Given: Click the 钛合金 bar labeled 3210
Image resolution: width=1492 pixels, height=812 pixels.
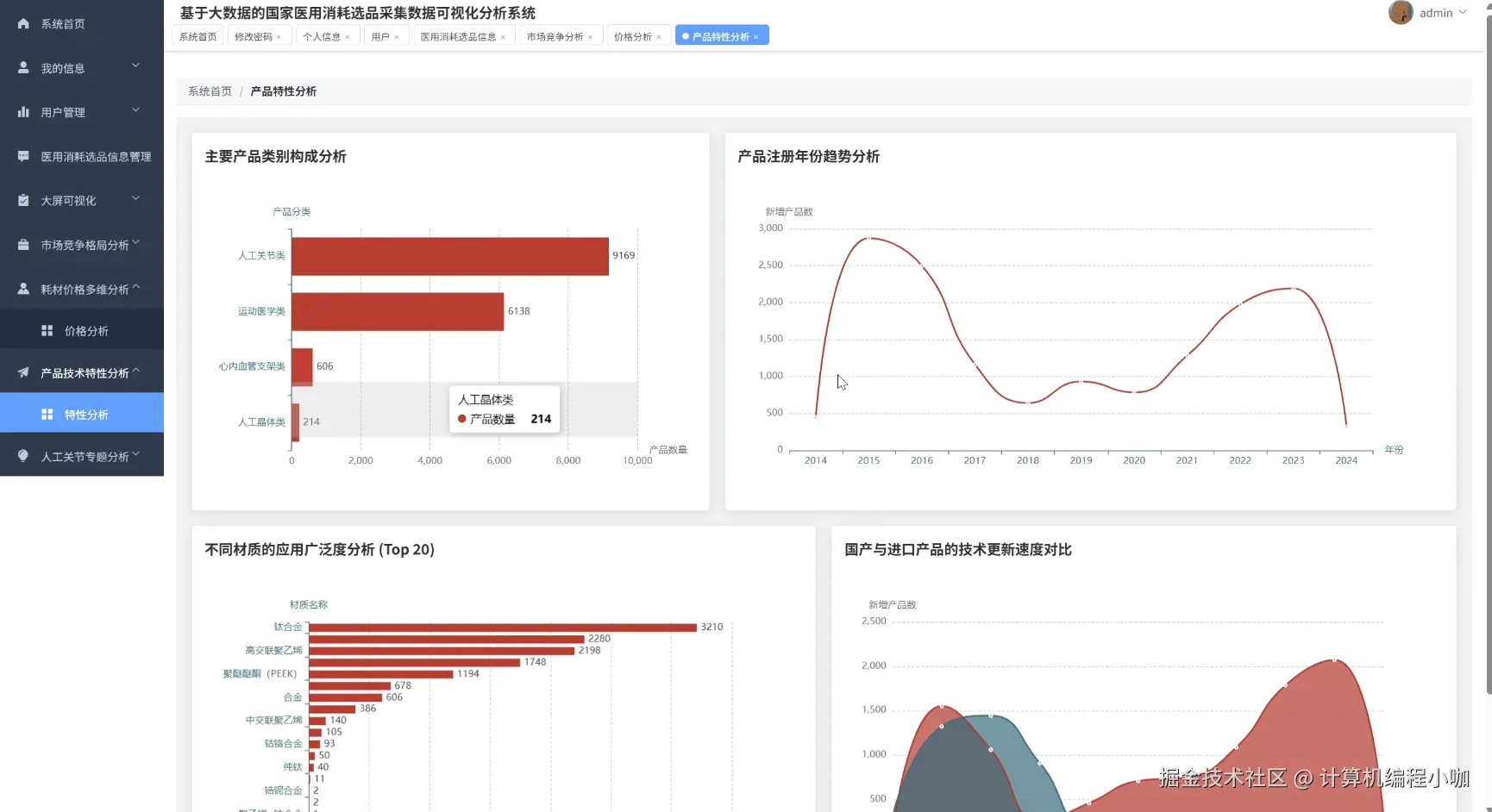Looking at the screenshot, I should (x=503, y=628).
